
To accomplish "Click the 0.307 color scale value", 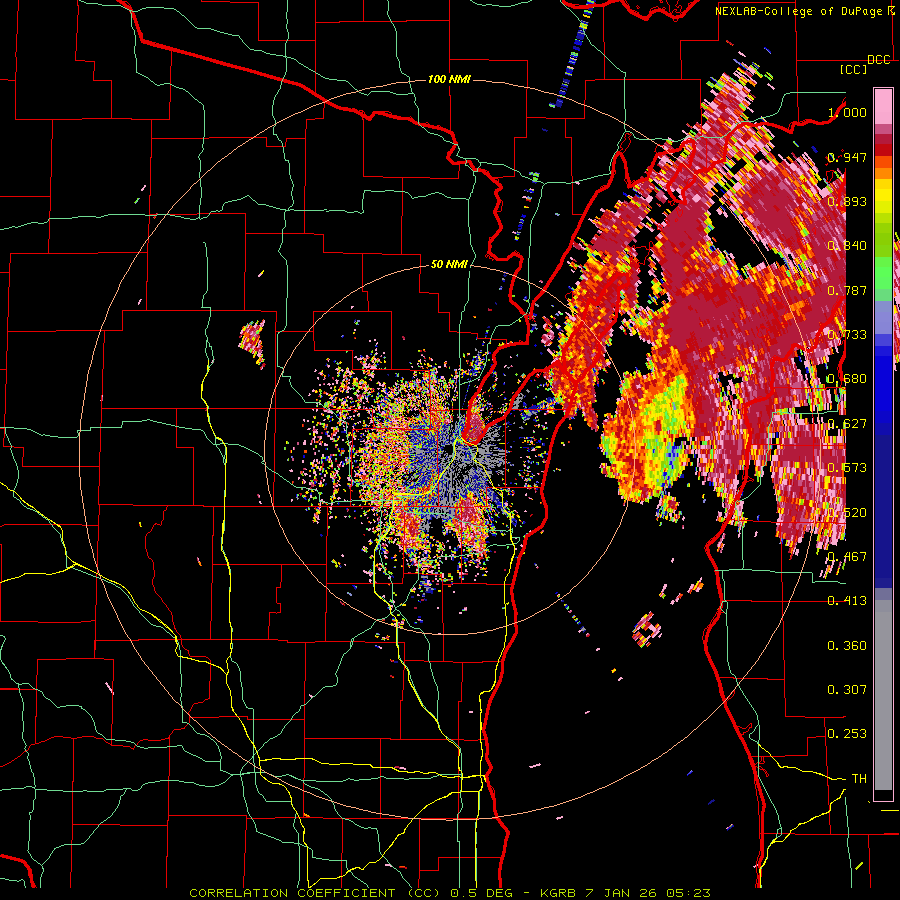I will click(847, 690).
